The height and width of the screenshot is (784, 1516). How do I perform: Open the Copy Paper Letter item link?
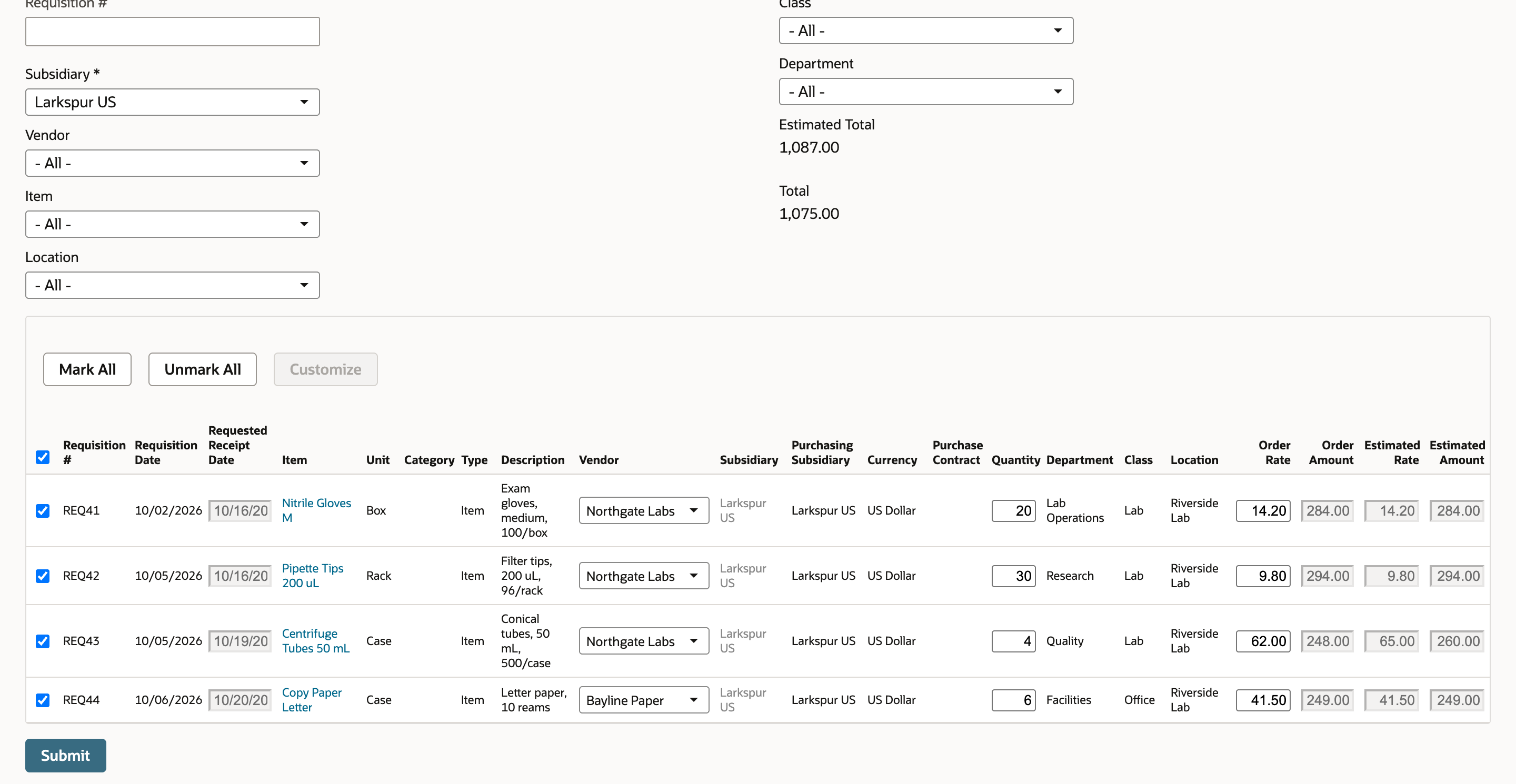(x=311, y=700)
